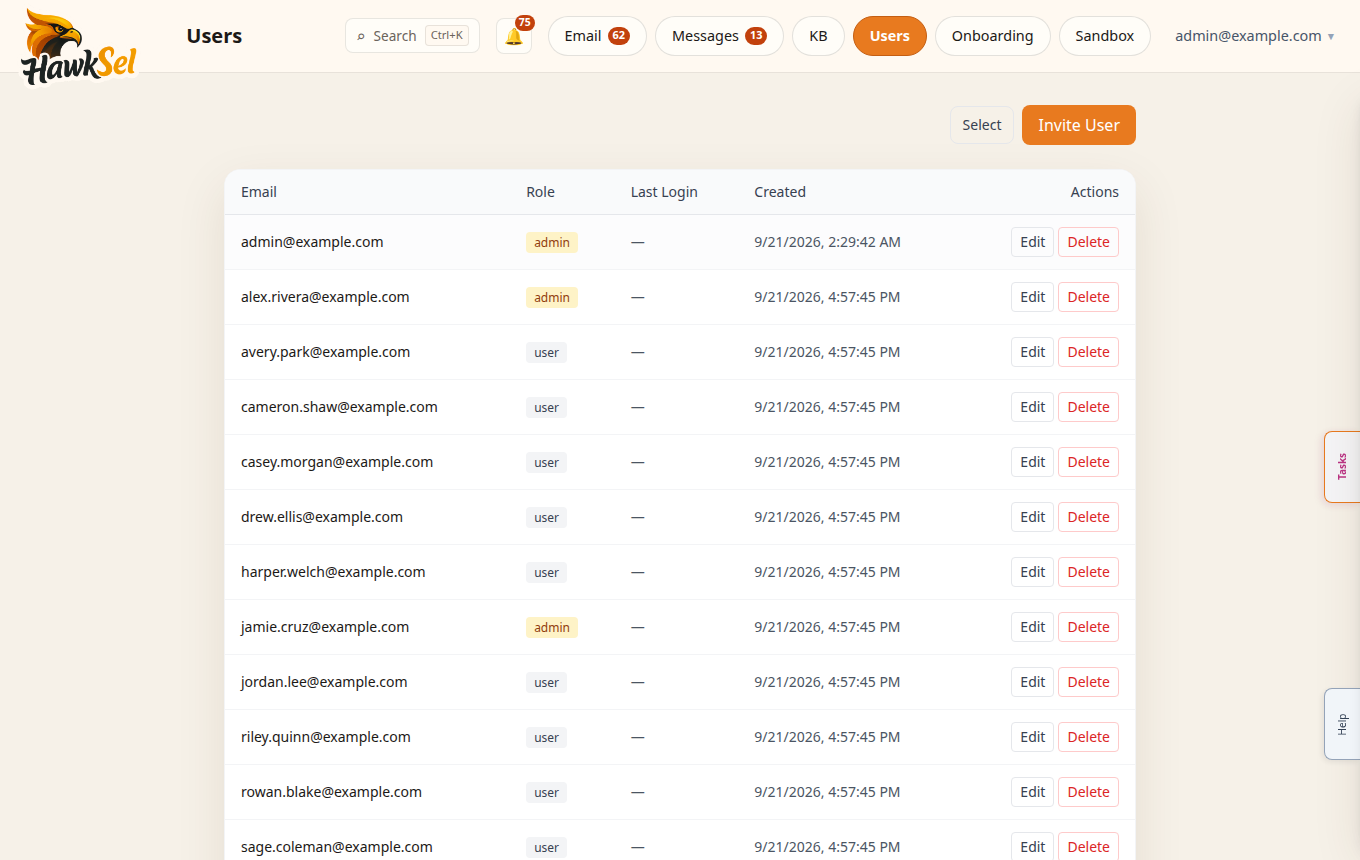Click the HawkSel hawk logo
Image resolution: width=1360 pixels, height=860 pixels.
point(80,47)
